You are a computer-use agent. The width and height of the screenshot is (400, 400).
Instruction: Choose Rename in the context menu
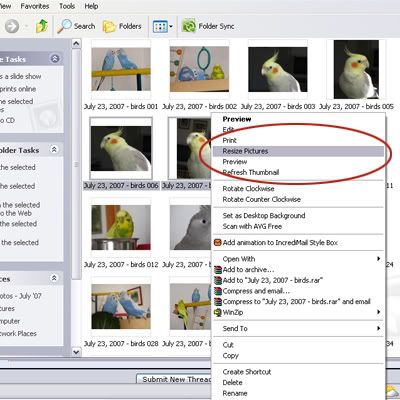(298, 393)
